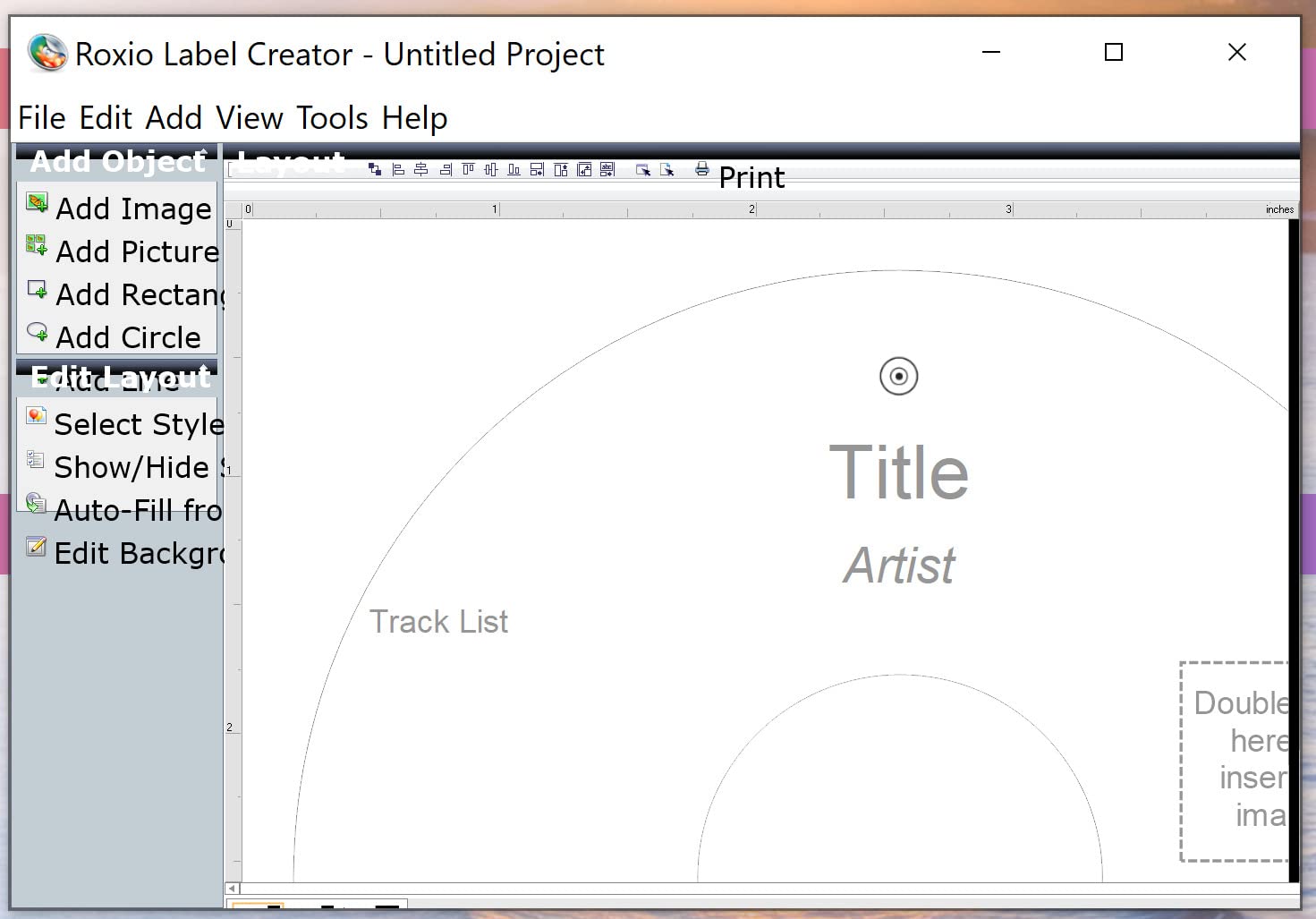Click the dashed image placeholder box
Viewport: 1316px width, 919px height.
pyautogui.click(x=1234, y=762)
